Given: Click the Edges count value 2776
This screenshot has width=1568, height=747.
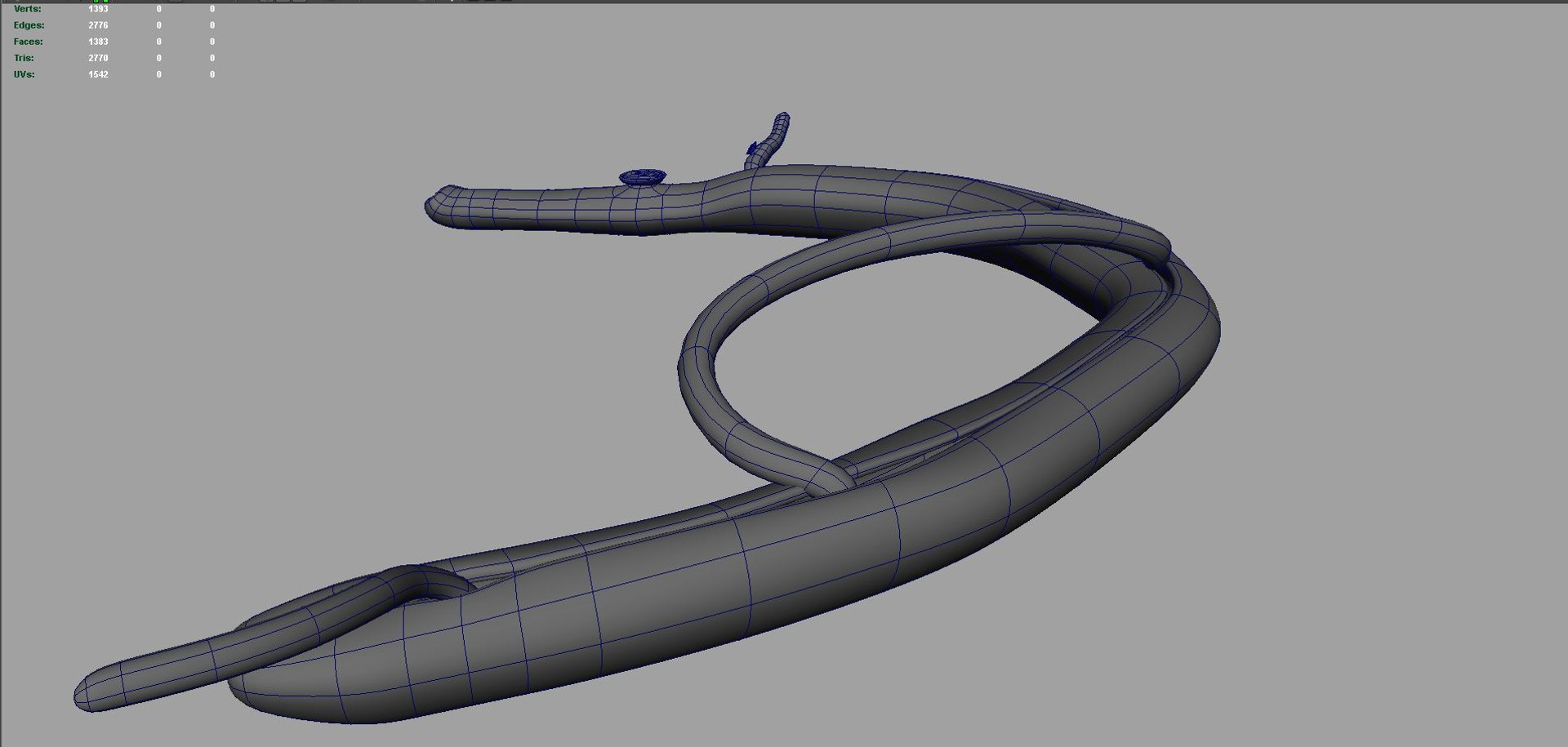Looking at the screenshot, I should (98, 25).
